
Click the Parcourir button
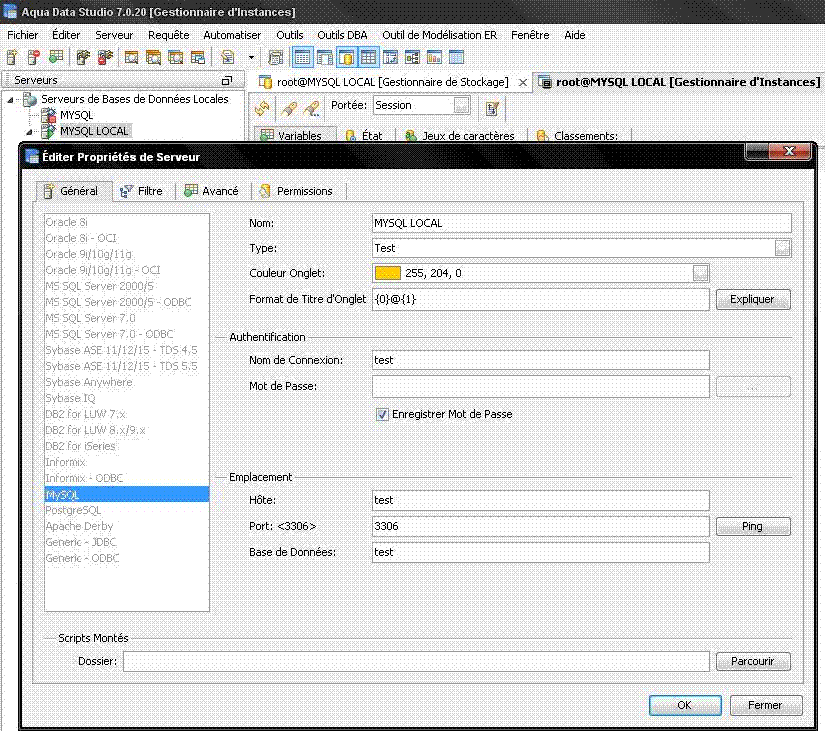click(x=753, y=662)
